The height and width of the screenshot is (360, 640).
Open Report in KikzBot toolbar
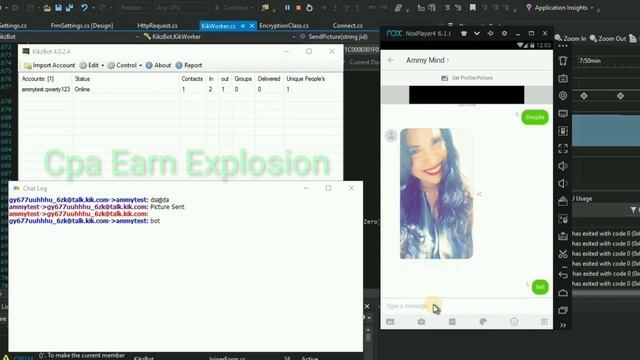point(189,65)
